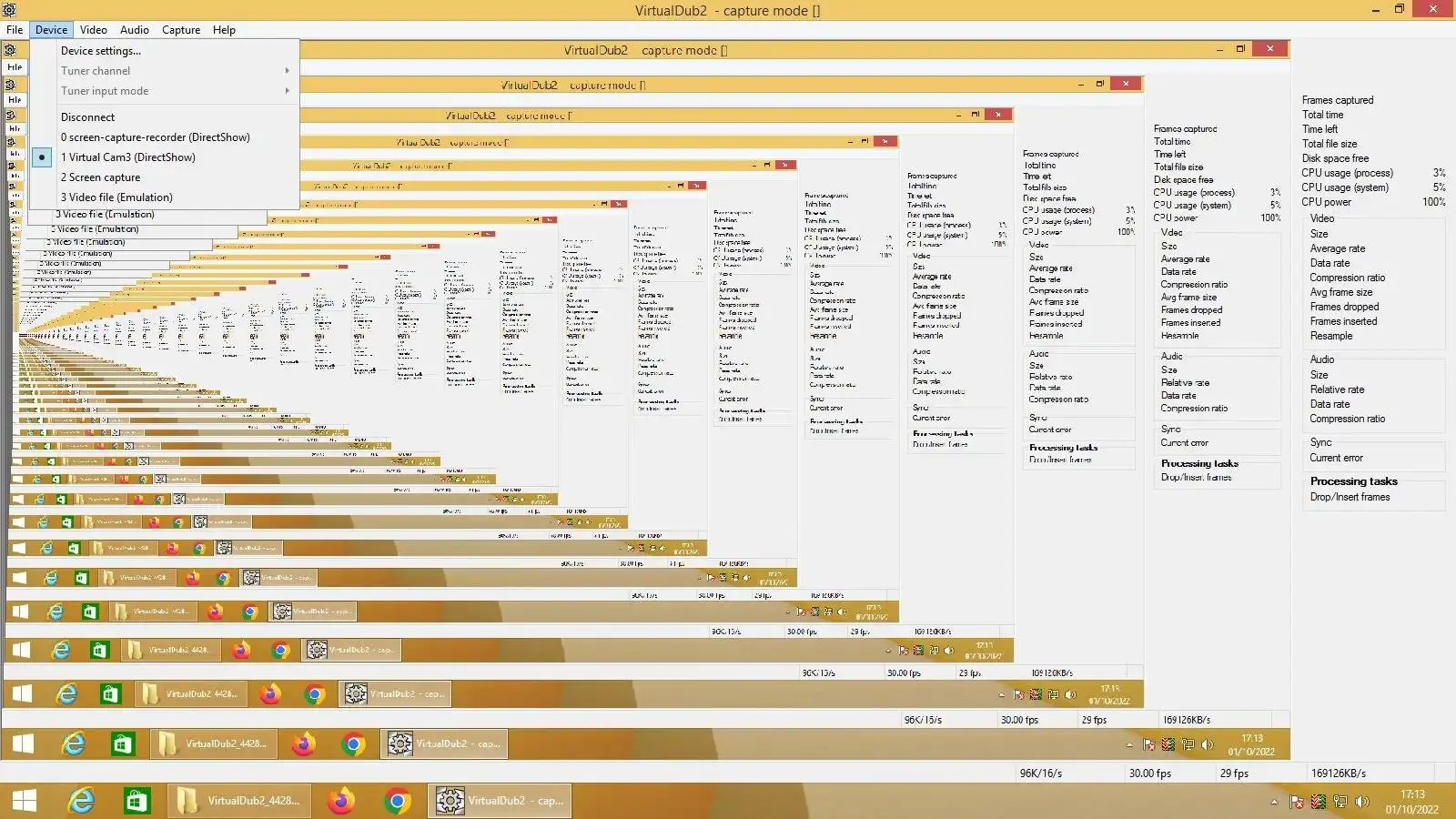Click 'Frames captured' in the rightmost info panel
Screen dimensions: 1456x819
(1338, 100)
